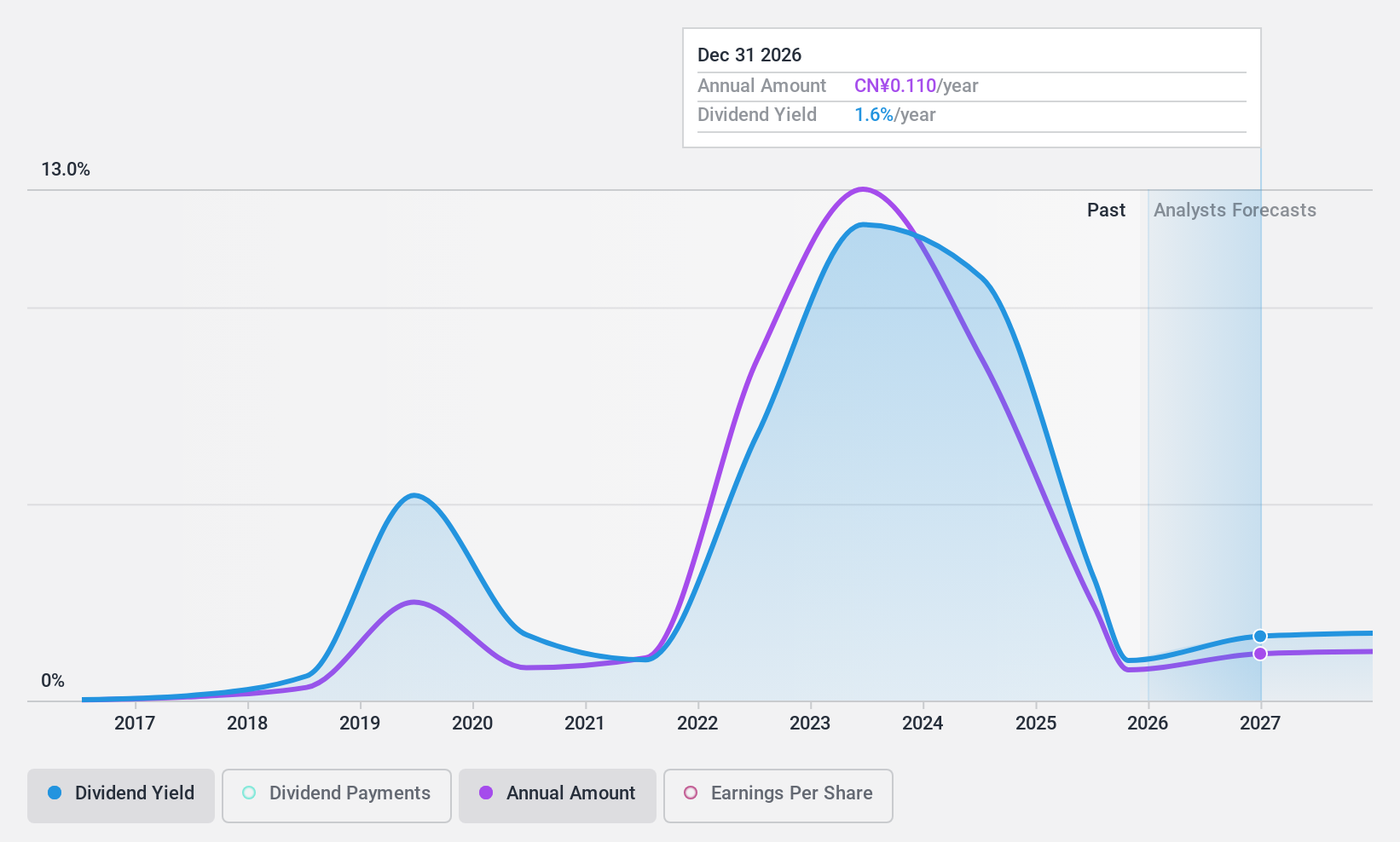Click the CN¥0.110/year annual amount value

point(894,85)
